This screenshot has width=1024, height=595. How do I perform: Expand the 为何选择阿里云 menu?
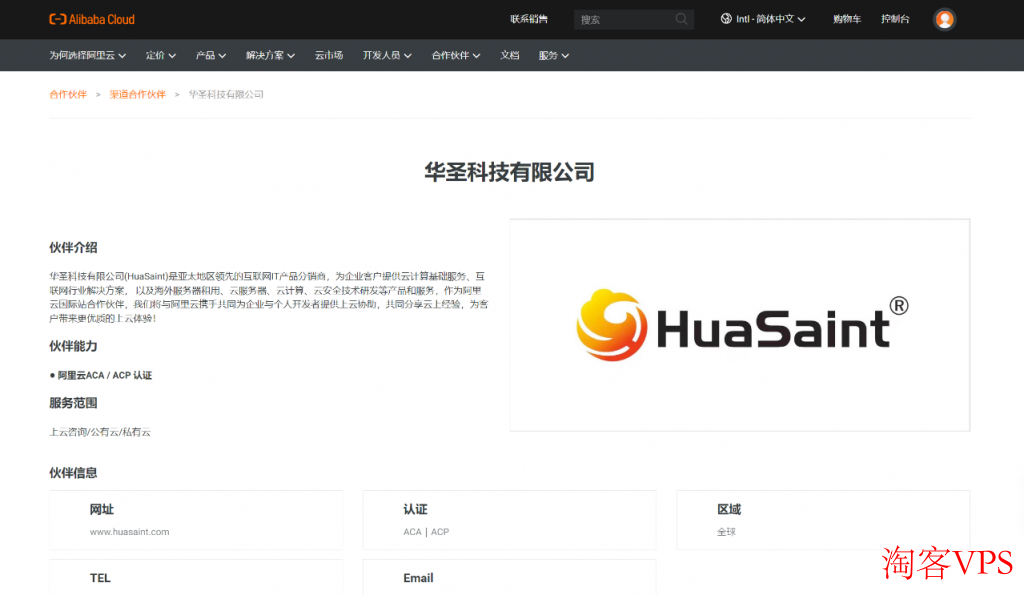[x=88, y=56]
